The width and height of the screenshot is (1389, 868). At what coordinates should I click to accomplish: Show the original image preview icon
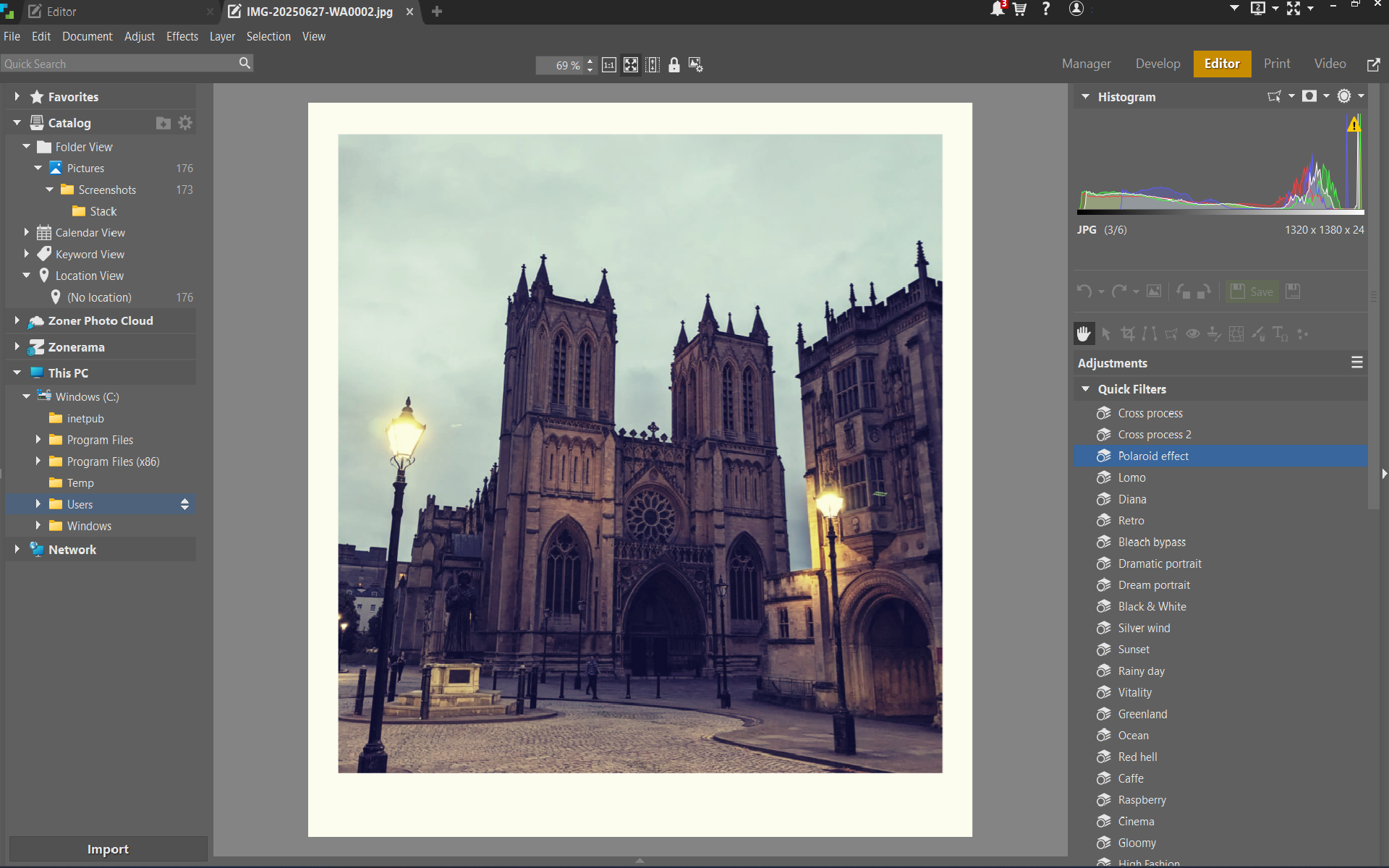(x=1154, y=292)
